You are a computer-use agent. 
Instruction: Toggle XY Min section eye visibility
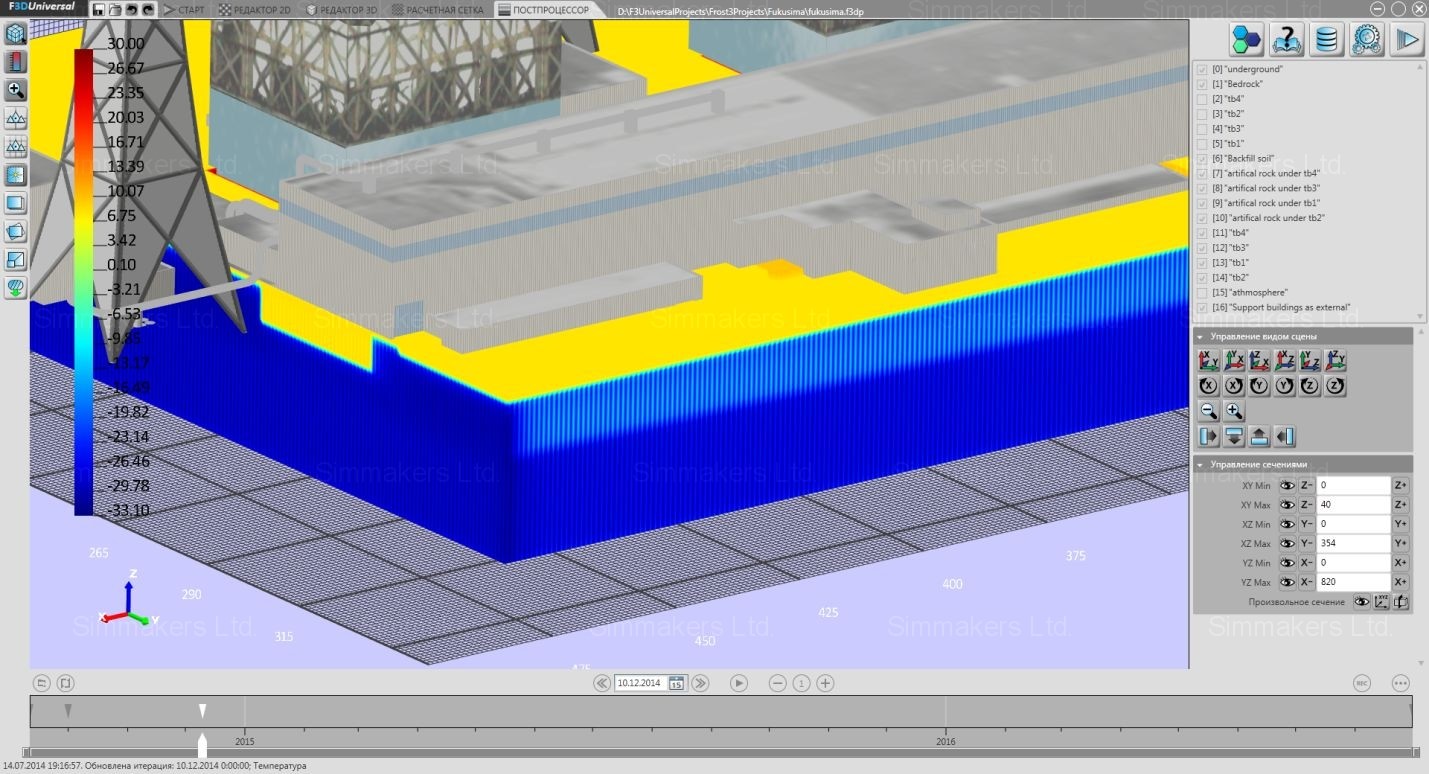point(1287,485)
